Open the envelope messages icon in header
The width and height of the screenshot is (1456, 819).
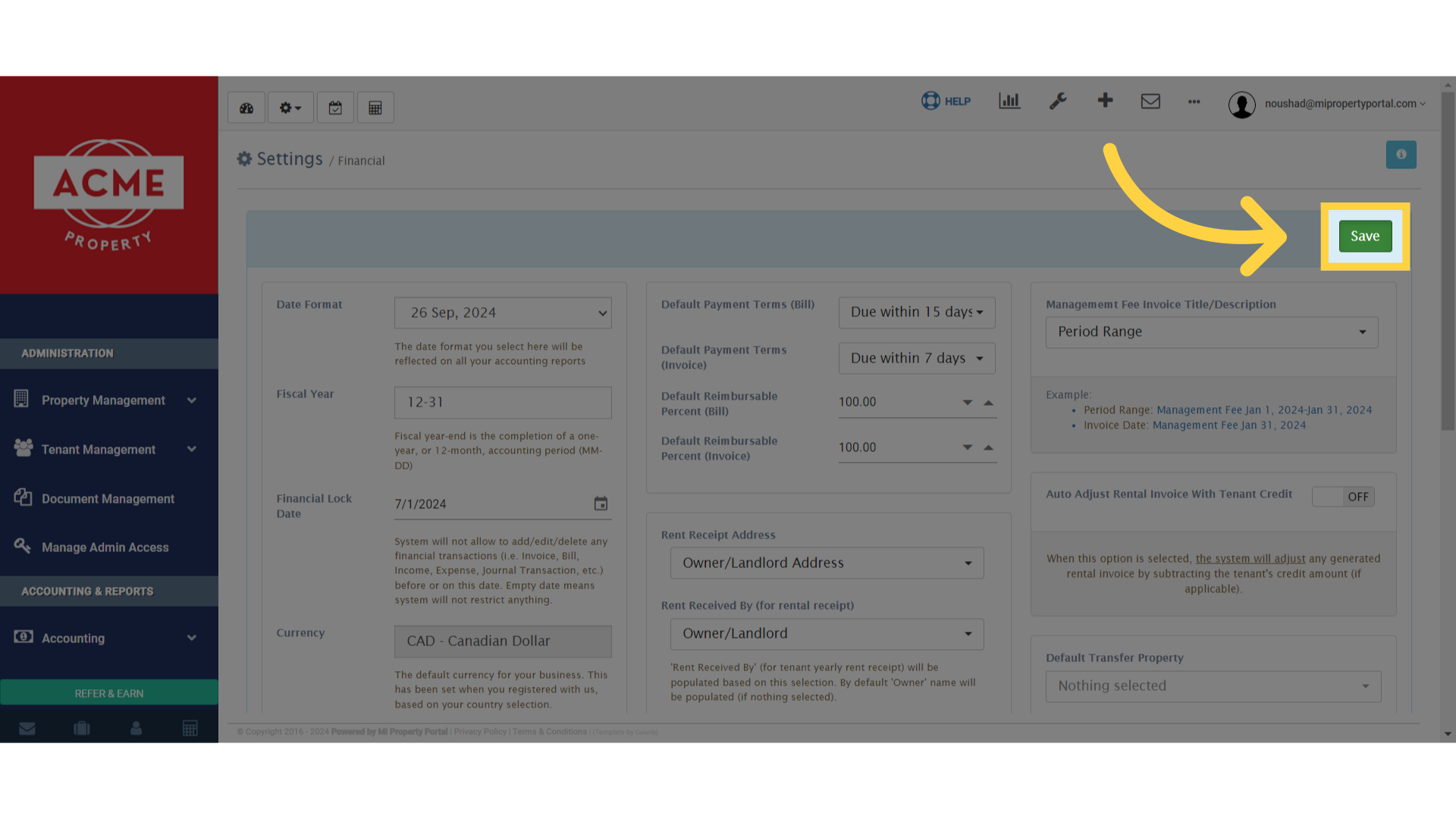pyautogui.click(x=1150, y=101)
